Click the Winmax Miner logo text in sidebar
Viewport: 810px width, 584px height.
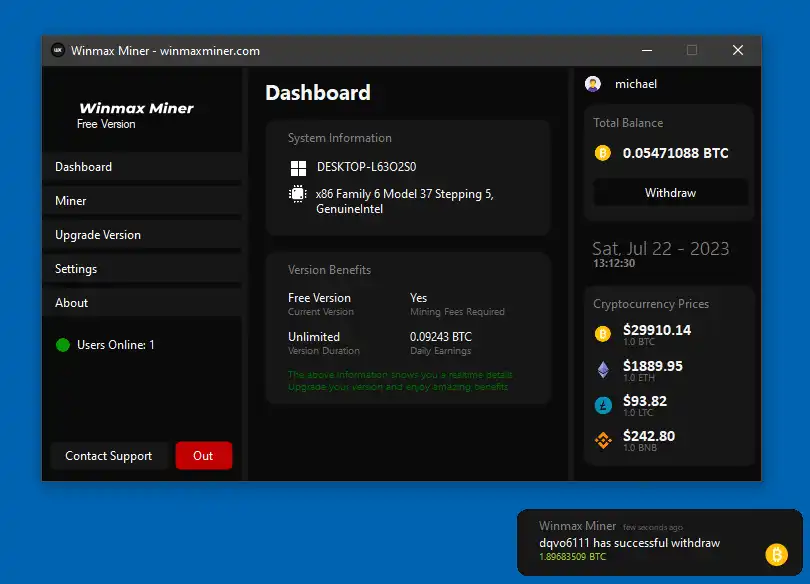click(136, 108)
